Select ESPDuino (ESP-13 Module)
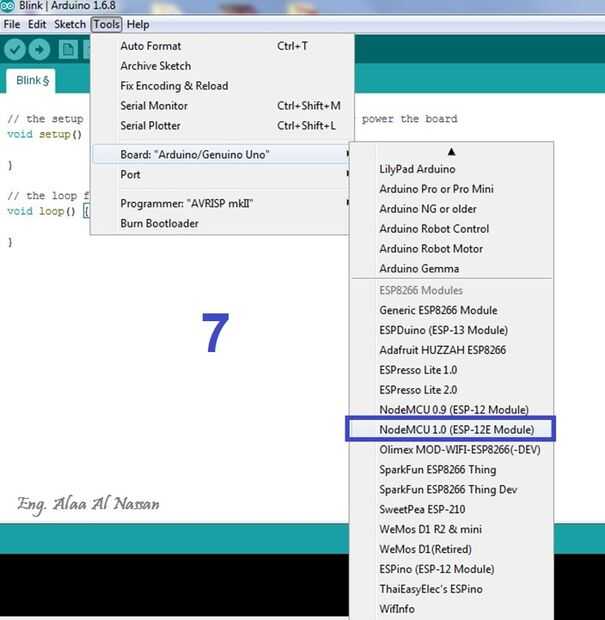Viewport: 605px width, 620px height. 452,330
